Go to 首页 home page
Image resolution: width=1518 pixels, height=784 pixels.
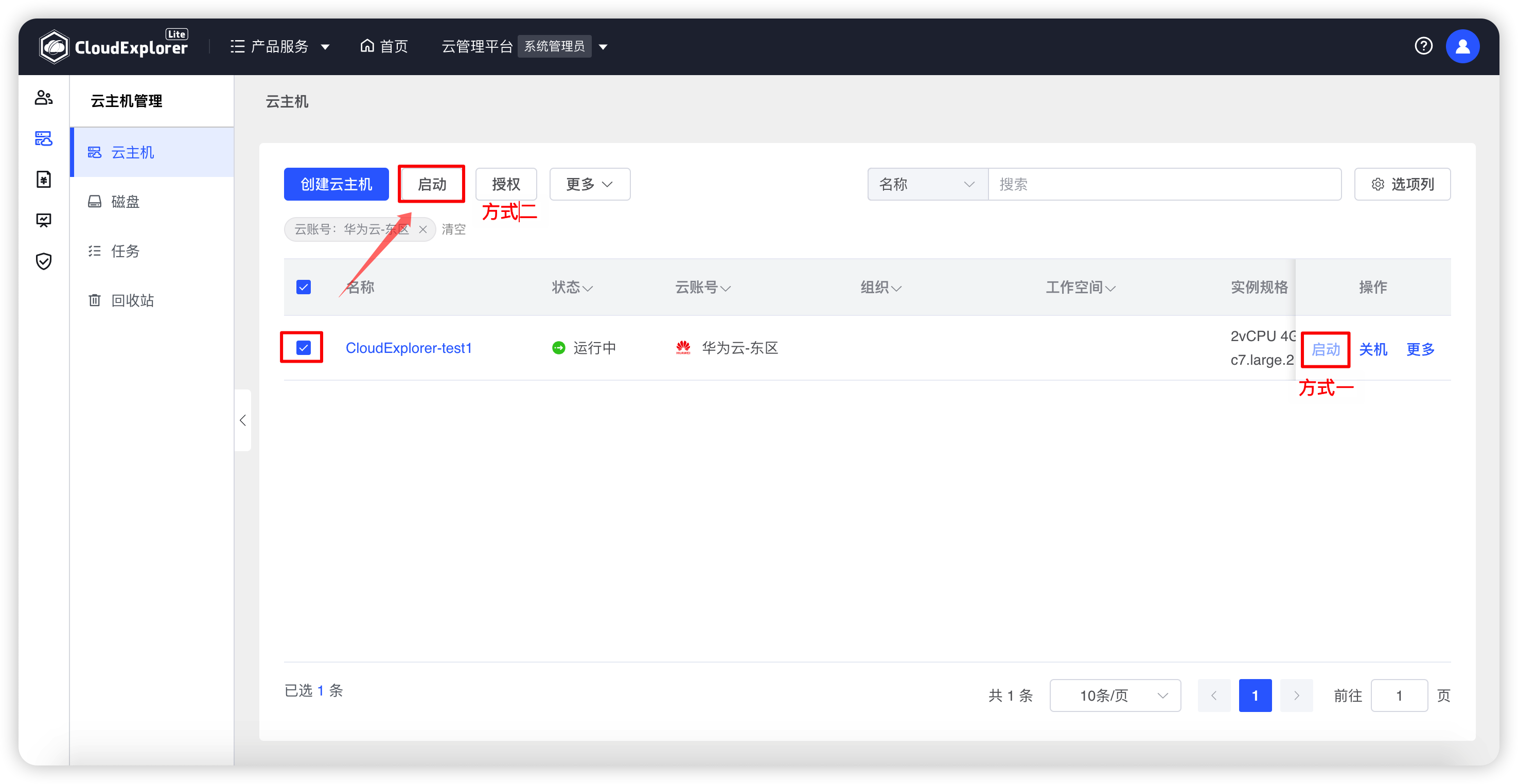point(384,46)
